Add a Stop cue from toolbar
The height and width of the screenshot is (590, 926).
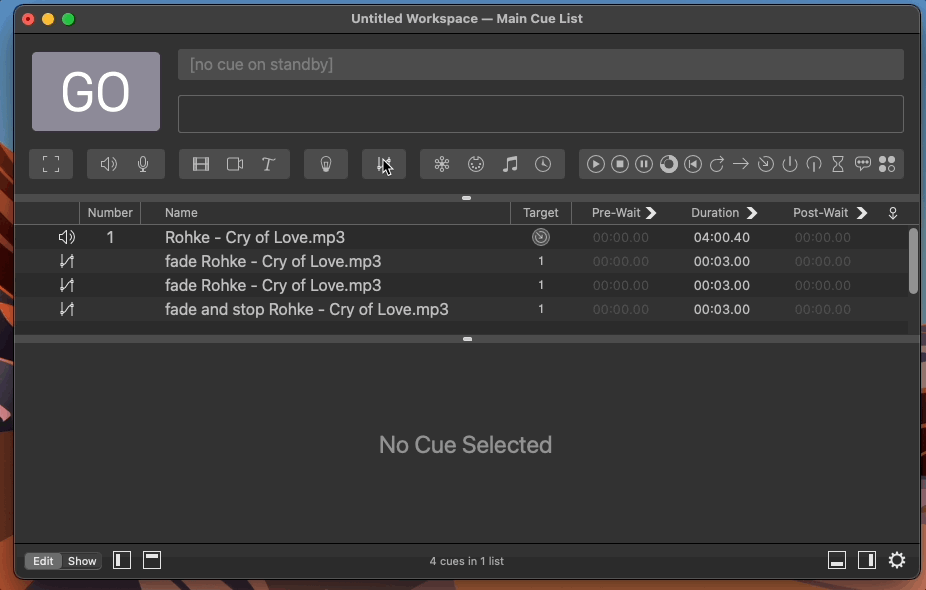[619, 164]
